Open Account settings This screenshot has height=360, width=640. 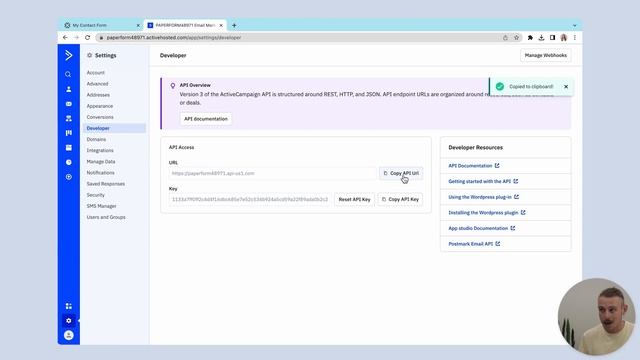coord(96,73)
